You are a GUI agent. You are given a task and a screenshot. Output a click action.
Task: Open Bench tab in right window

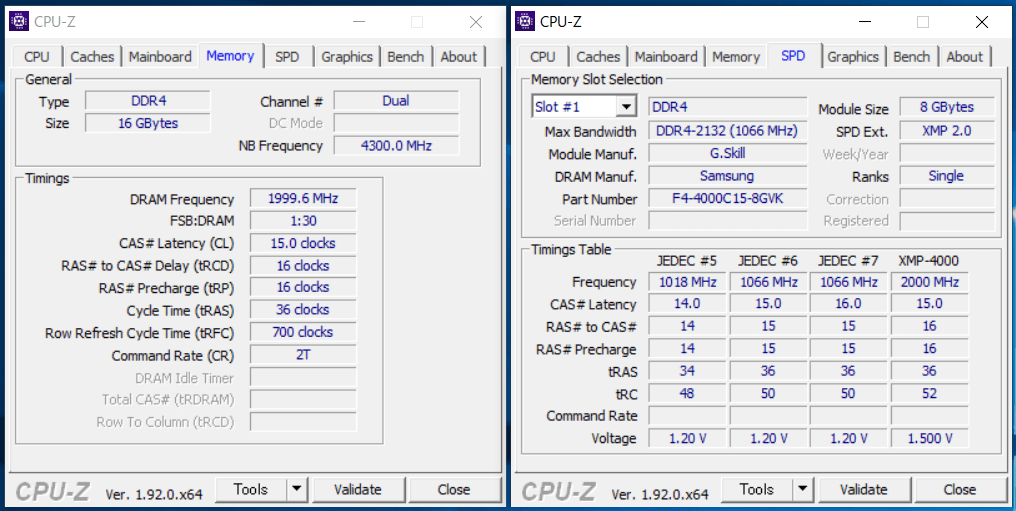tap(912, 57)
